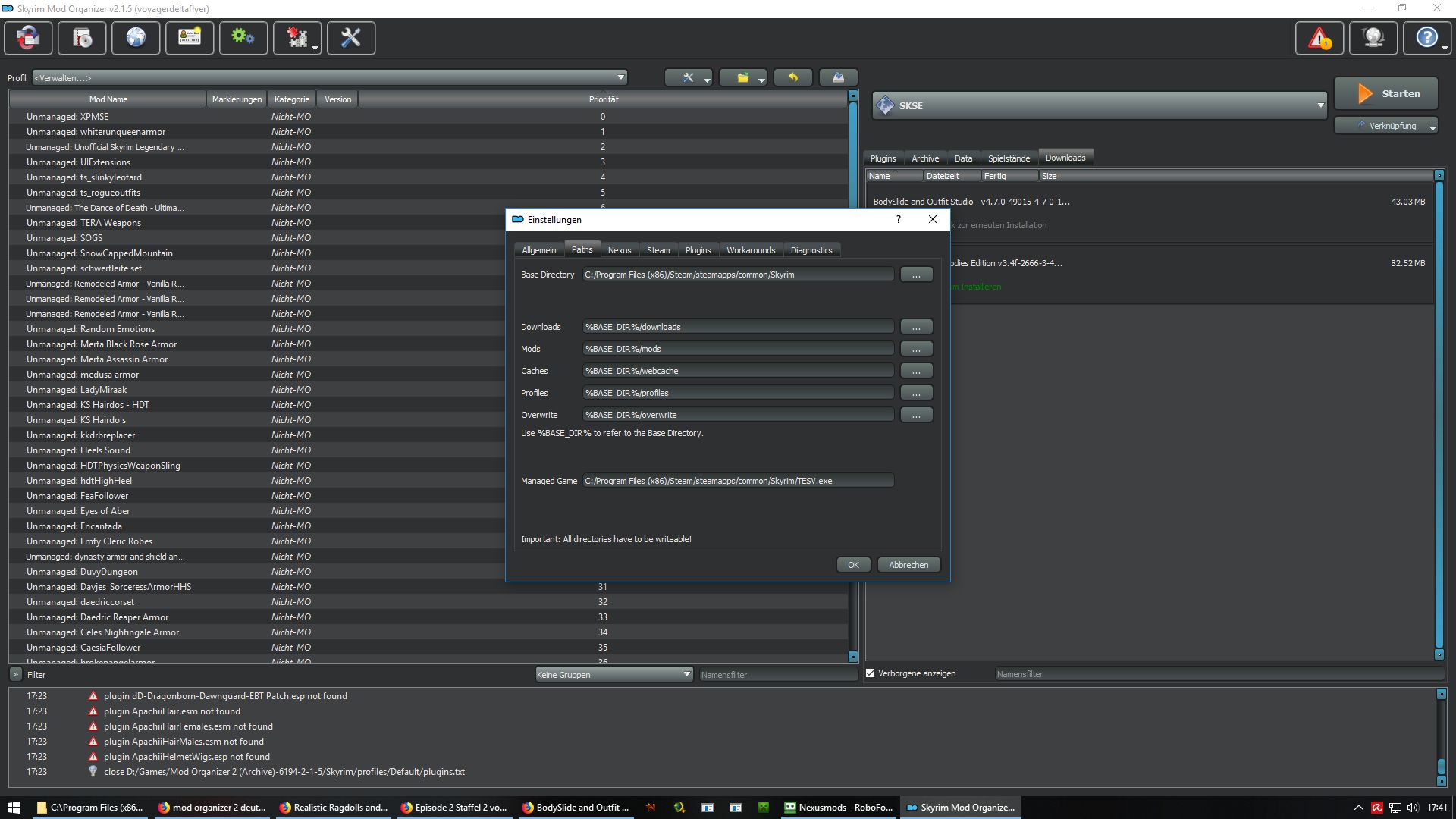Viewport: 1456px width, 819px height.
Task: Click the Abbrechen button
Action: (x=908, y=565)
